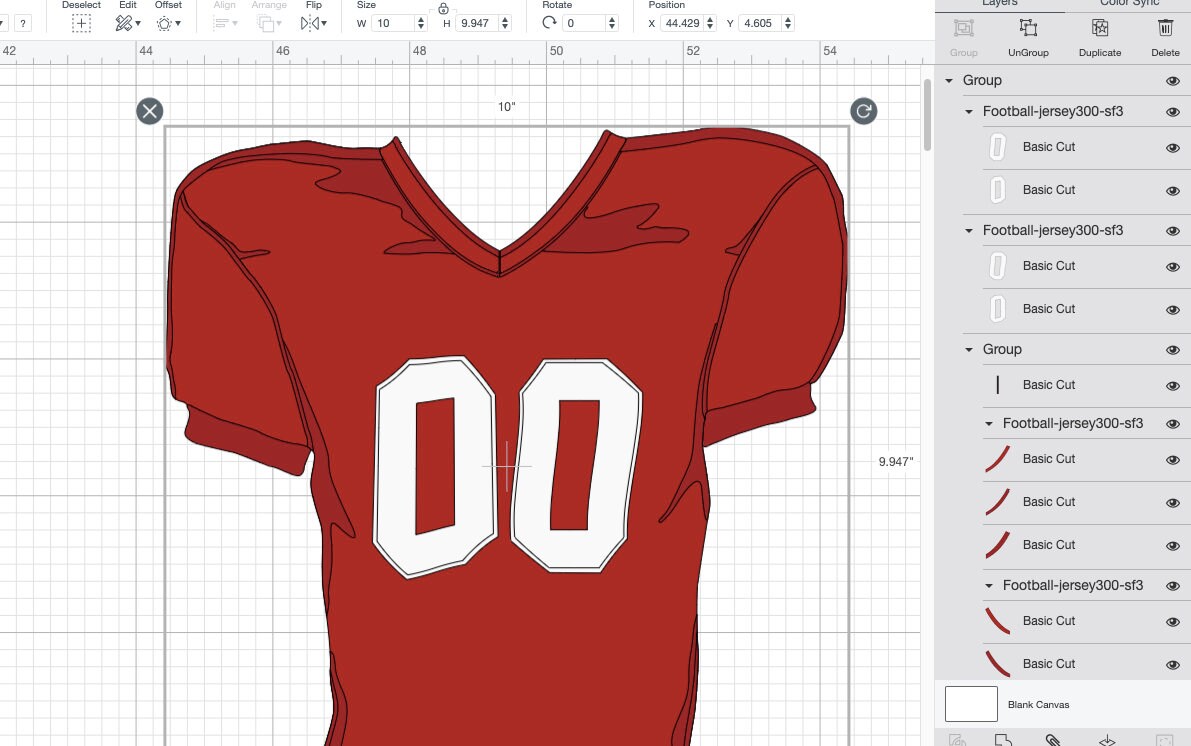Toggle visibility of the first Basic Cut layer
This screenshot has width=1191, height=746.
(1172, 147)
